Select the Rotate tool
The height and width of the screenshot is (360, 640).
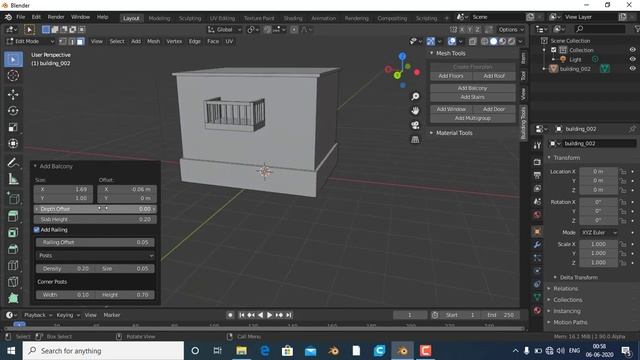pyautogui.click(x=13, y=111)
